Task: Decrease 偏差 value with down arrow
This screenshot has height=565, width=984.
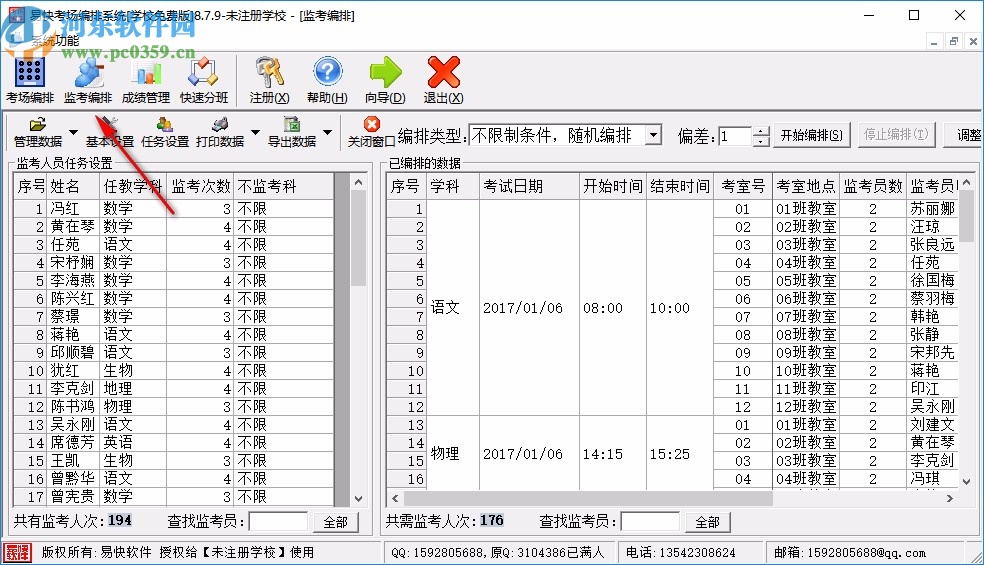Action: (761, 141)
